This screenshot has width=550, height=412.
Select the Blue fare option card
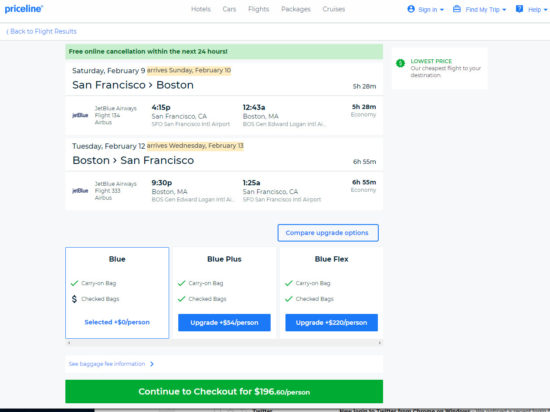coord(117,293)
